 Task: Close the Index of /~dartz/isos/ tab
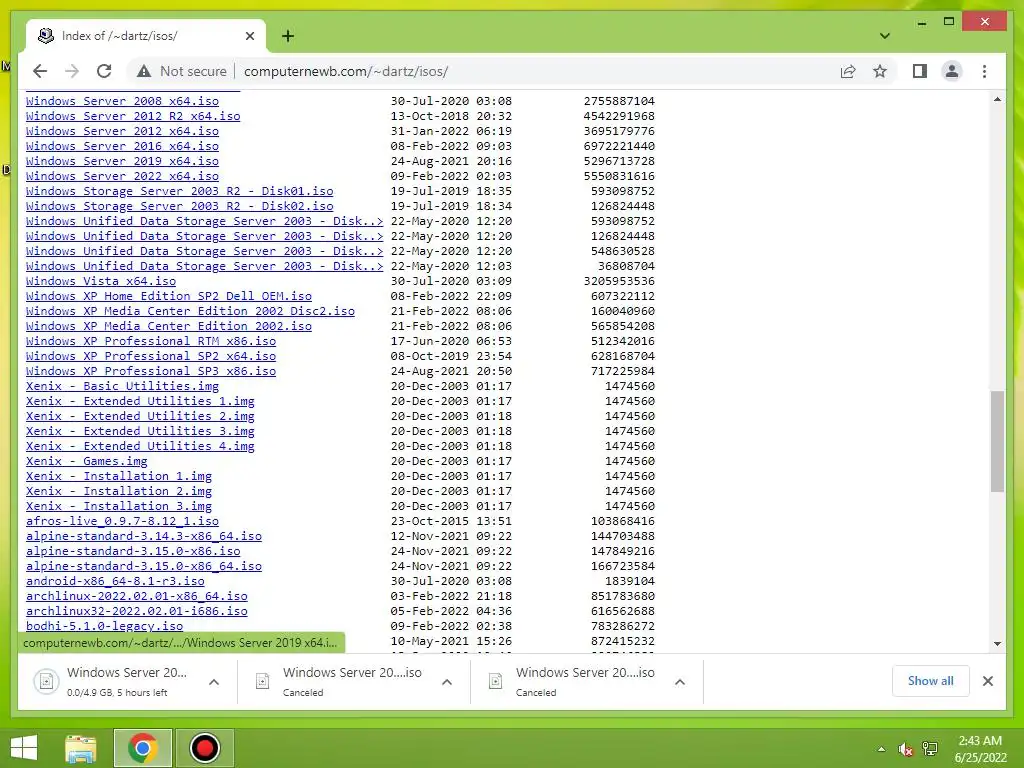coord(249,36)
